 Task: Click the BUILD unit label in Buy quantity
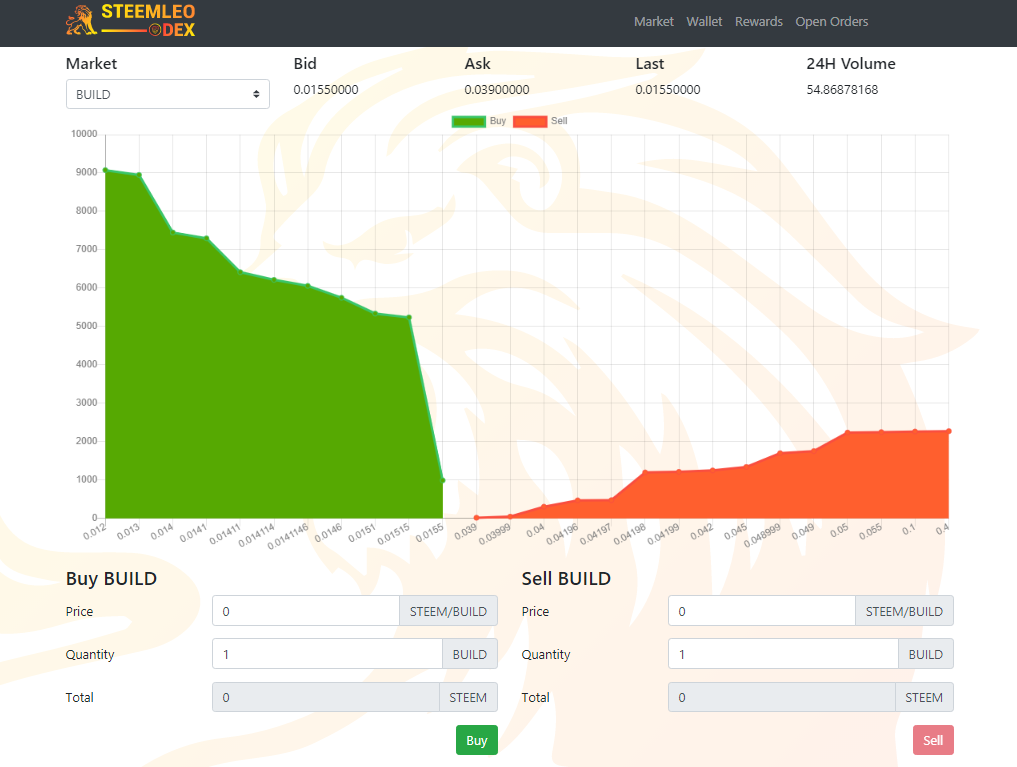tap(470, 654)
